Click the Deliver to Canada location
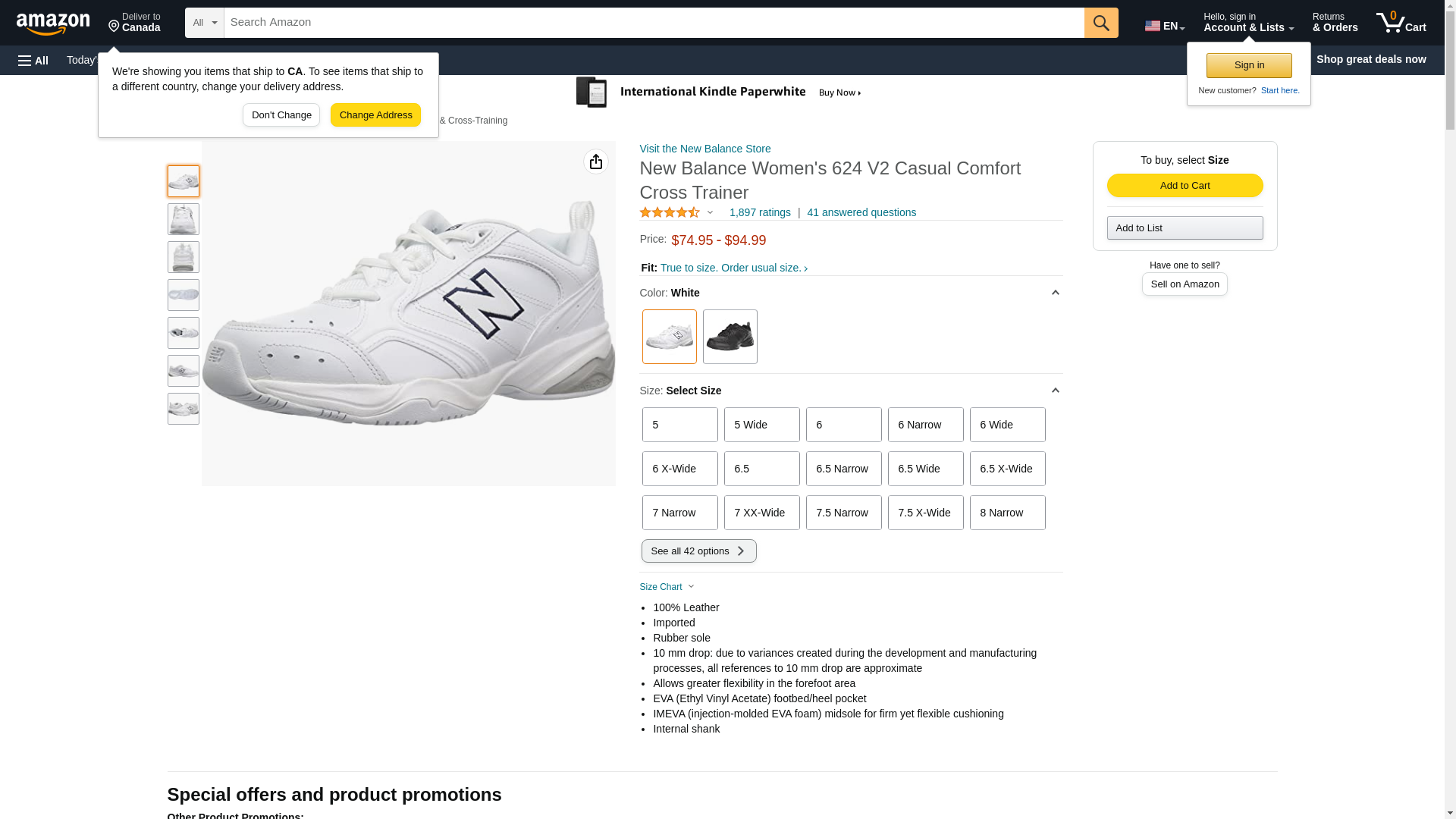1456x819 pixels. pyautogui.click(x=134, y=23)
